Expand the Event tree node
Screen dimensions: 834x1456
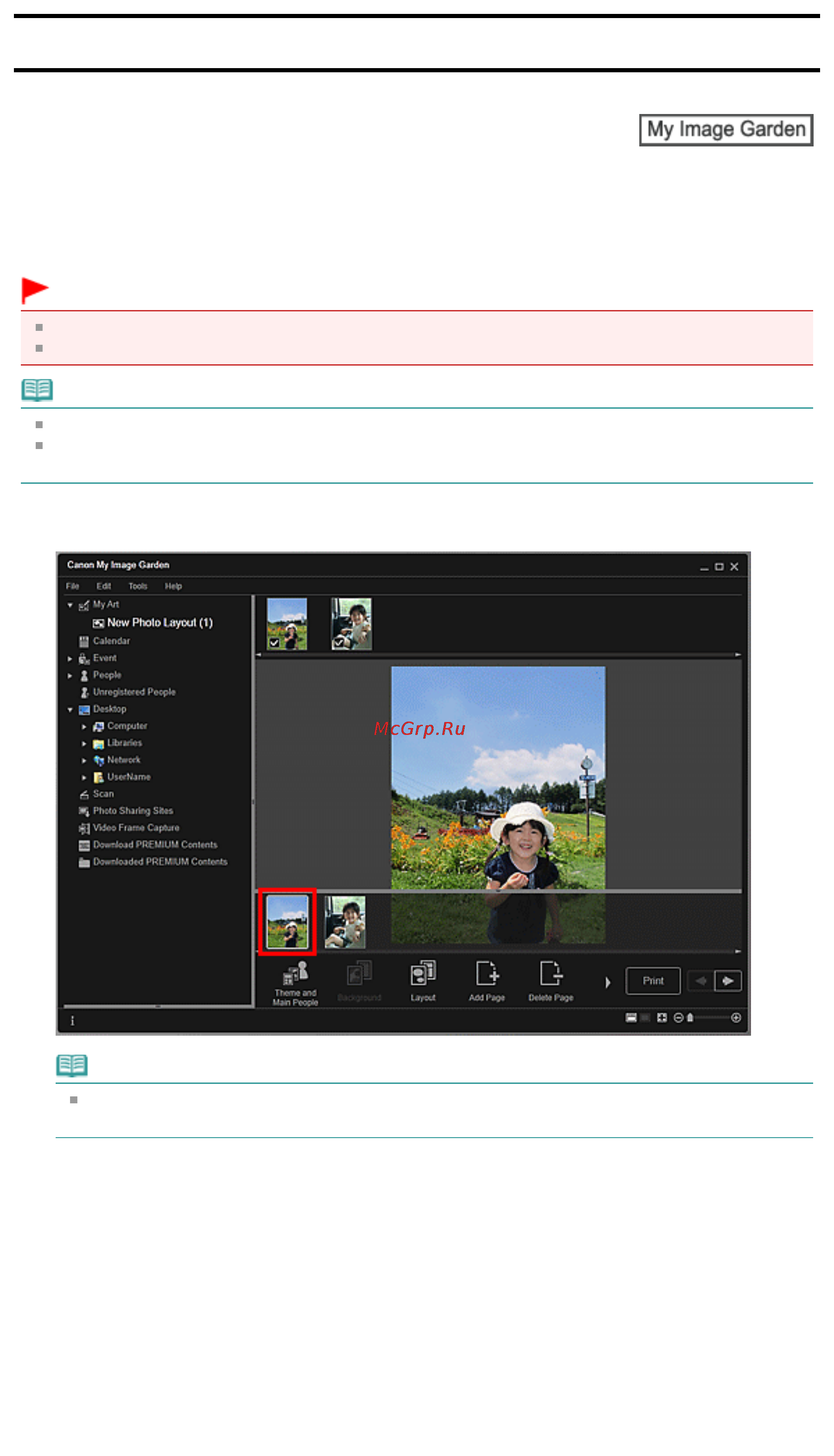[x=70, y=658]
